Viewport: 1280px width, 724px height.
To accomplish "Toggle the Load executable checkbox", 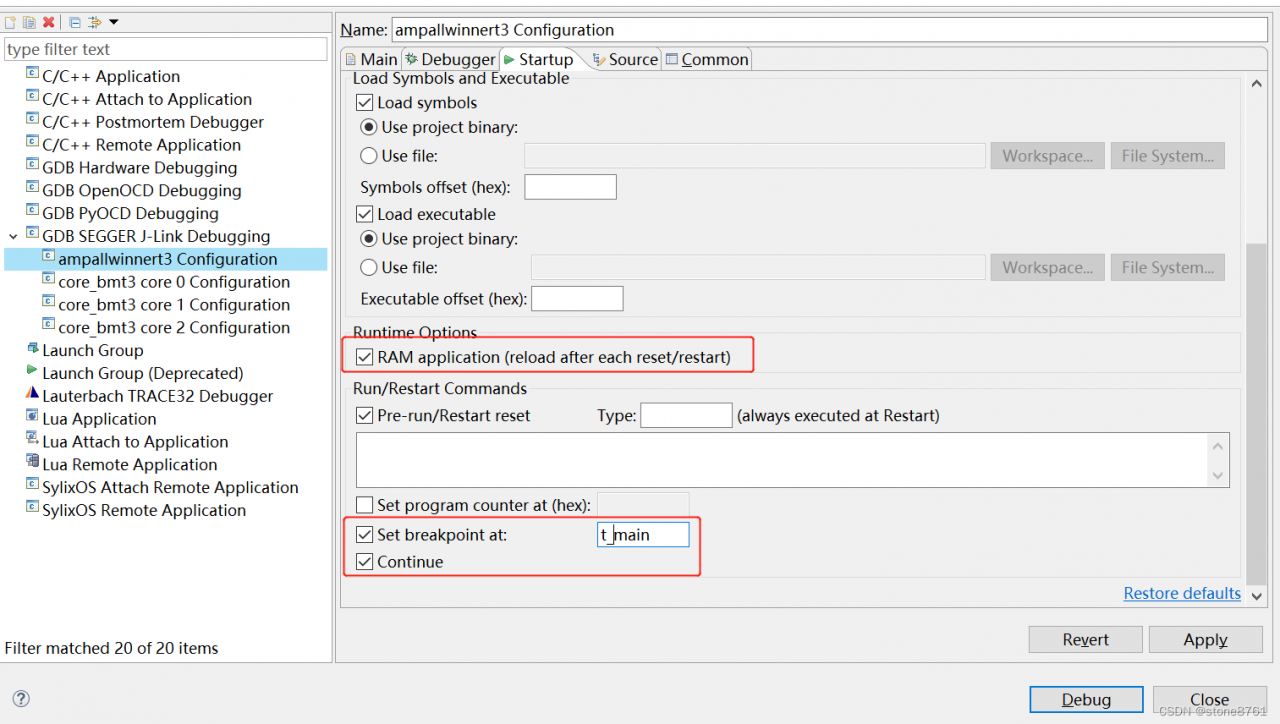I will 365,215.
